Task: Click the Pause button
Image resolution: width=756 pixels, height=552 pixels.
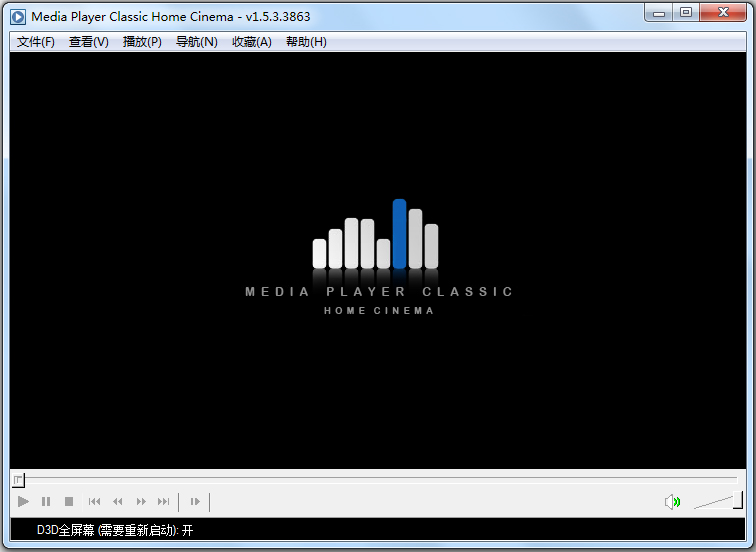Action: click(x=46, y=502)
